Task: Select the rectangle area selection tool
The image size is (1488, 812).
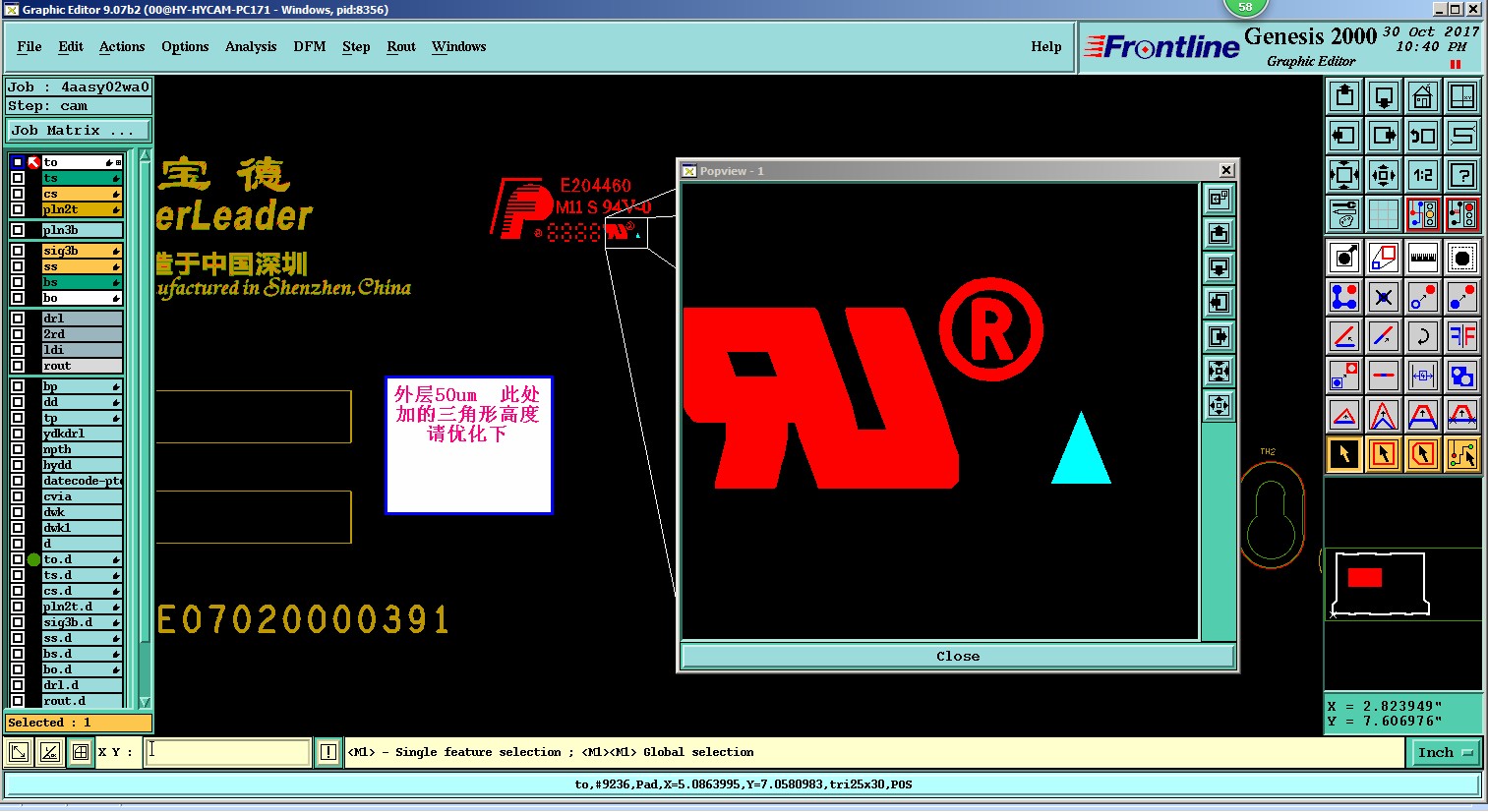Action: tap(1384, 454)
